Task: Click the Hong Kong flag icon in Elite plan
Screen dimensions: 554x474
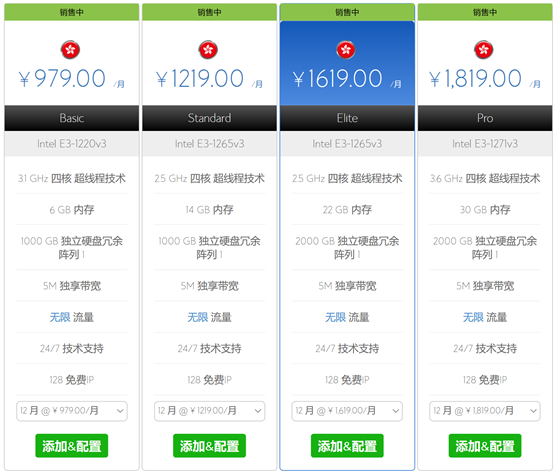Action: [x=346, y=50]
